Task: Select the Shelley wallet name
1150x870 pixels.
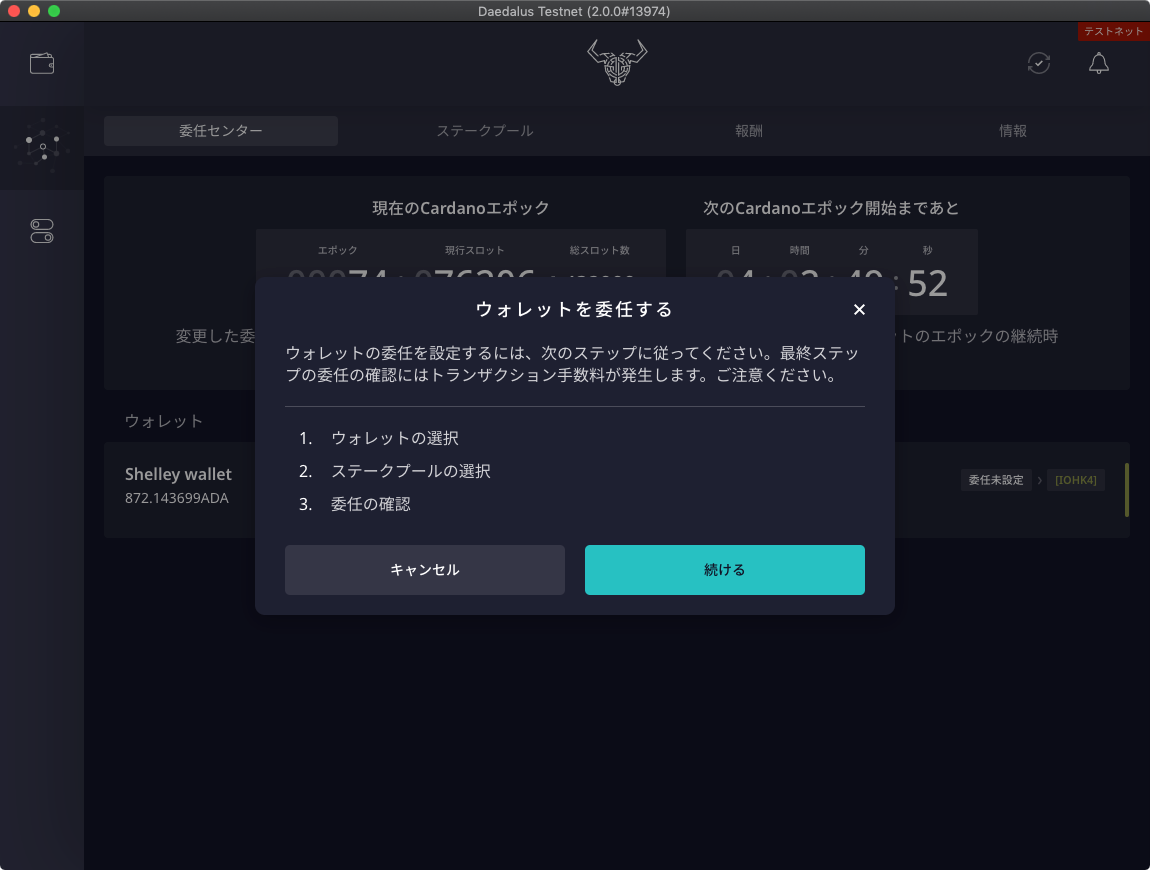Action: click(178, 474)
